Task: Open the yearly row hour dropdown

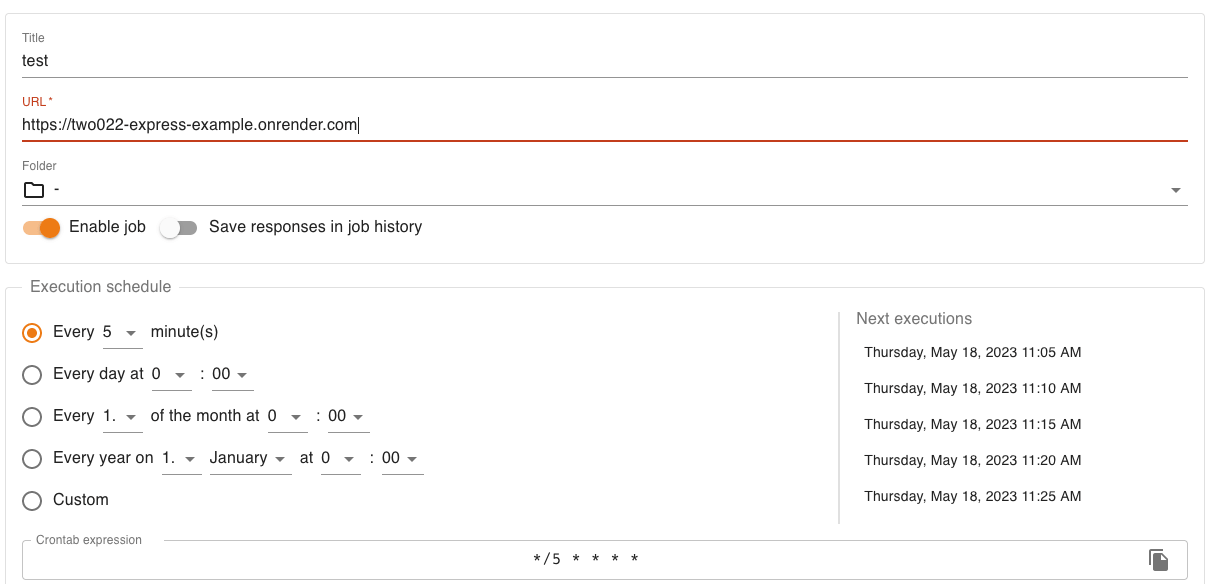Action: (340, 459)
